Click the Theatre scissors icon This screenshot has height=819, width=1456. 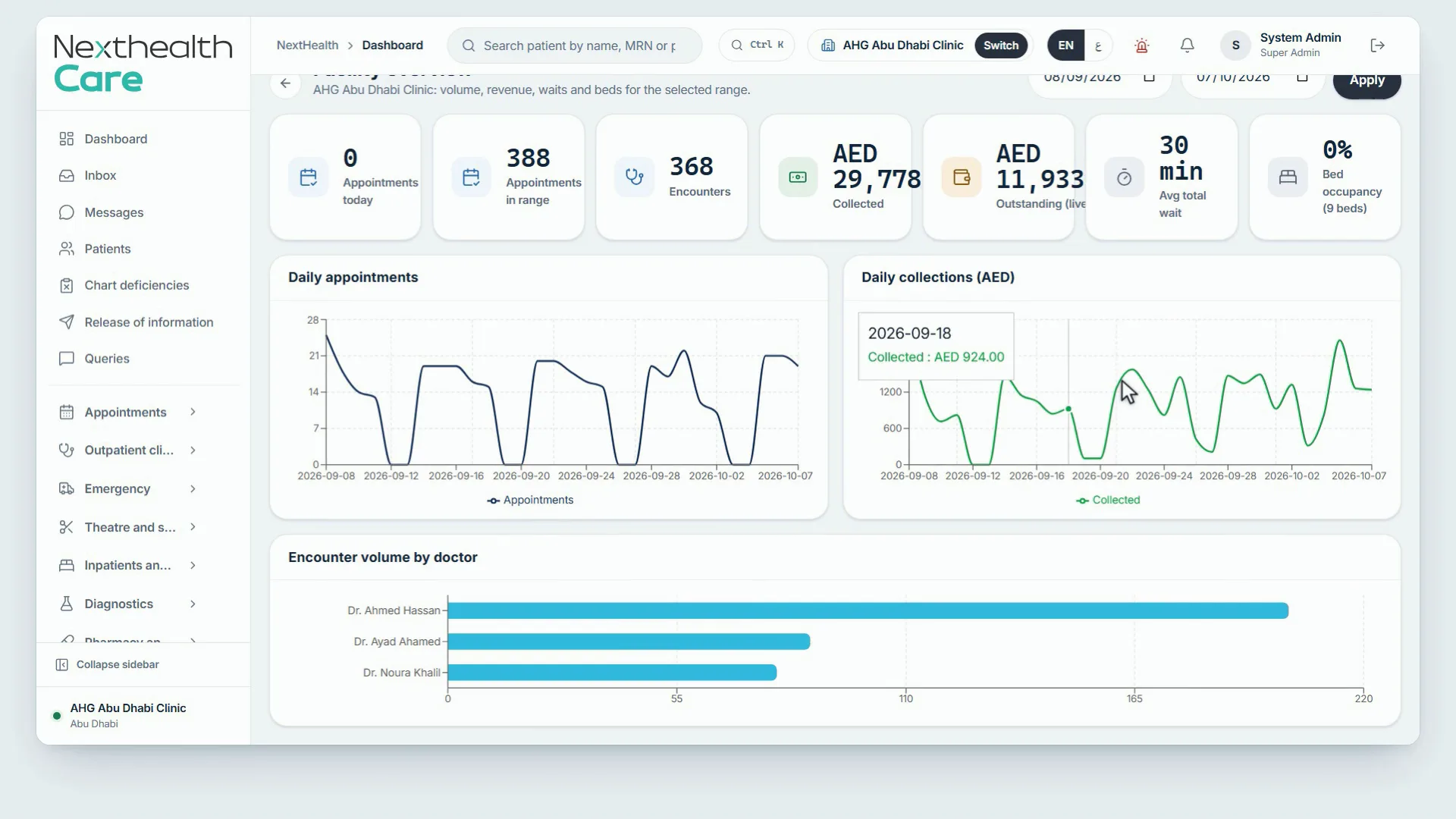click(x=67, y=527)
